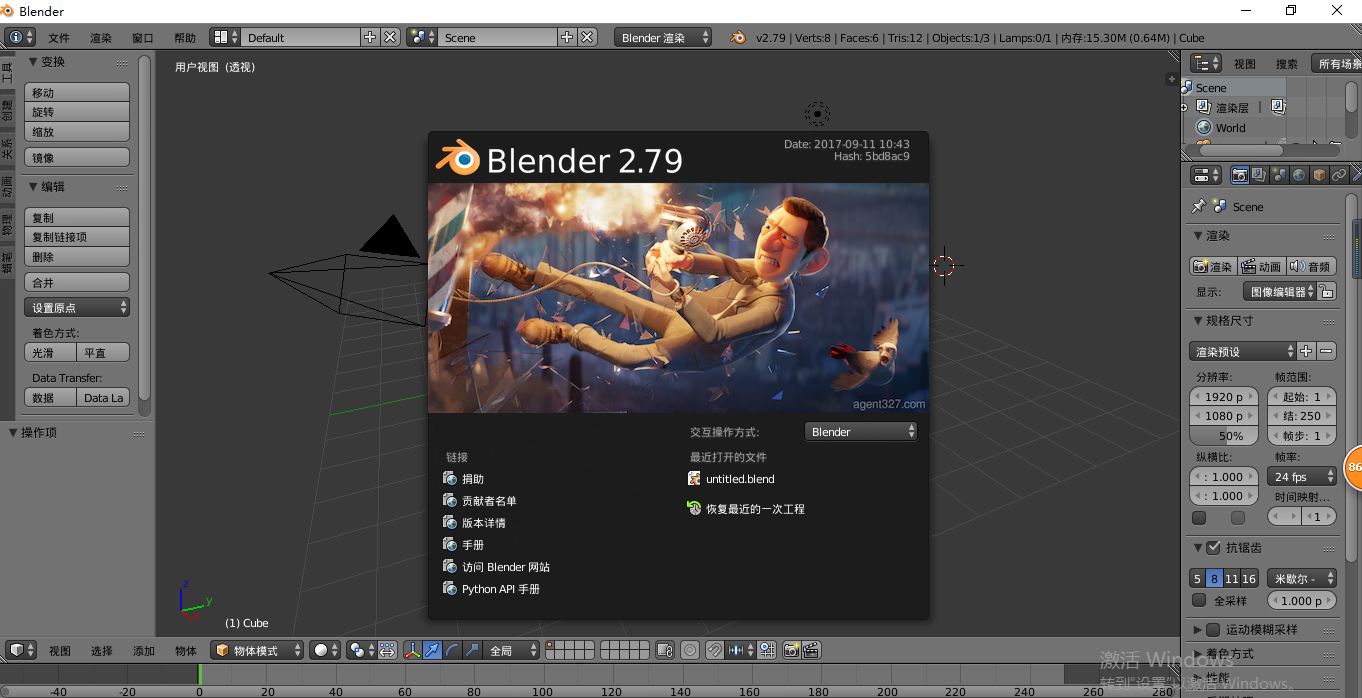Click the screen layout browse icon

[224, 37]
